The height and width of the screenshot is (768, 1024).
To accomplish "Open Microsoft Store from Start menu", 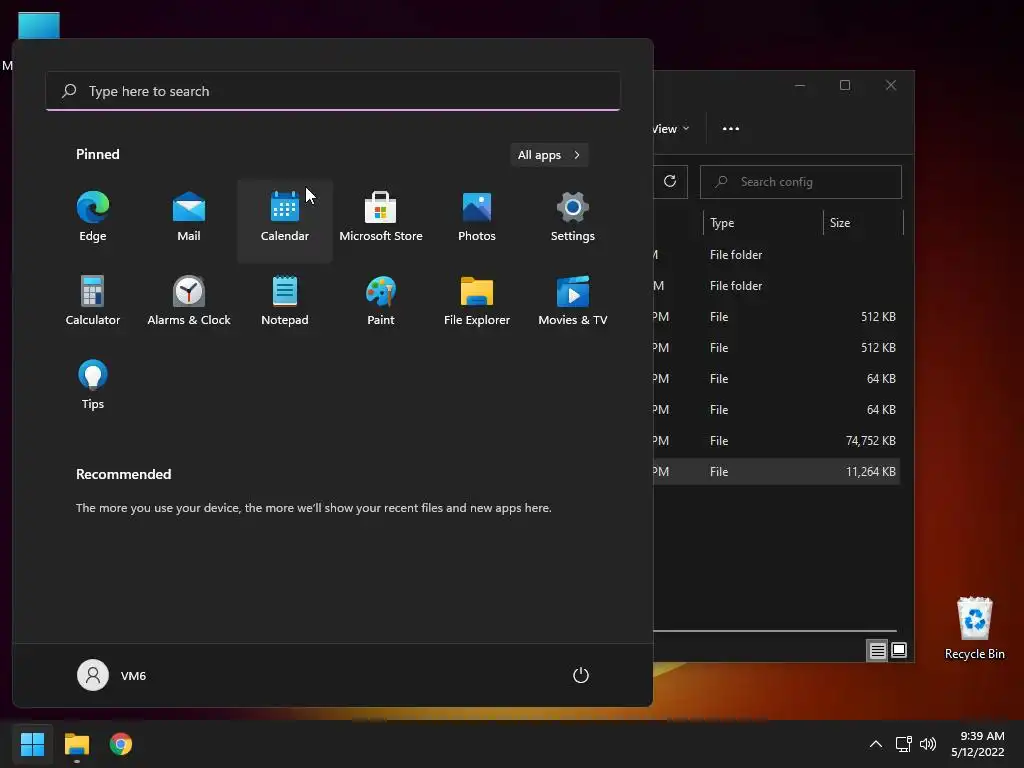I will click(x=381, y=218).
